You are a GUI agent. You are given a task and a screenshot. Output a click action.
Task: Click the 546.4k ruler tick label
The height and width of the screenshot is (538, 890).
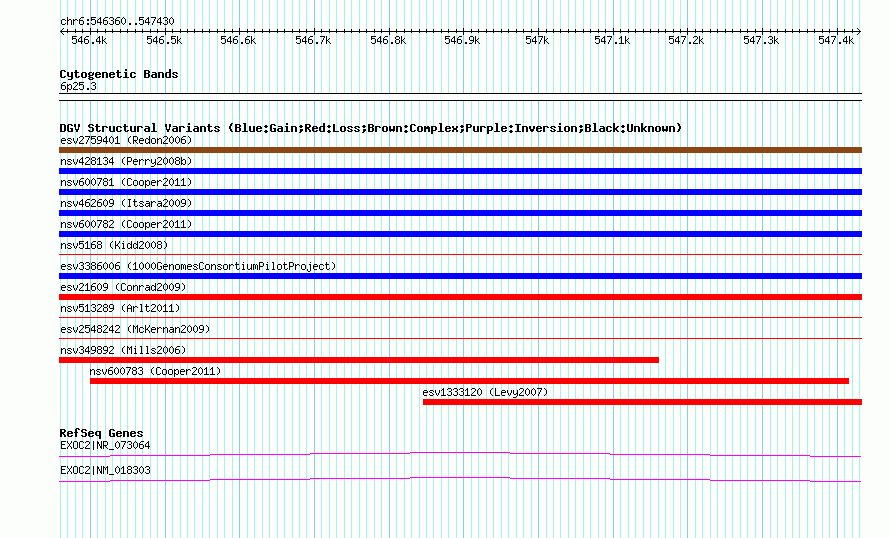89,40
